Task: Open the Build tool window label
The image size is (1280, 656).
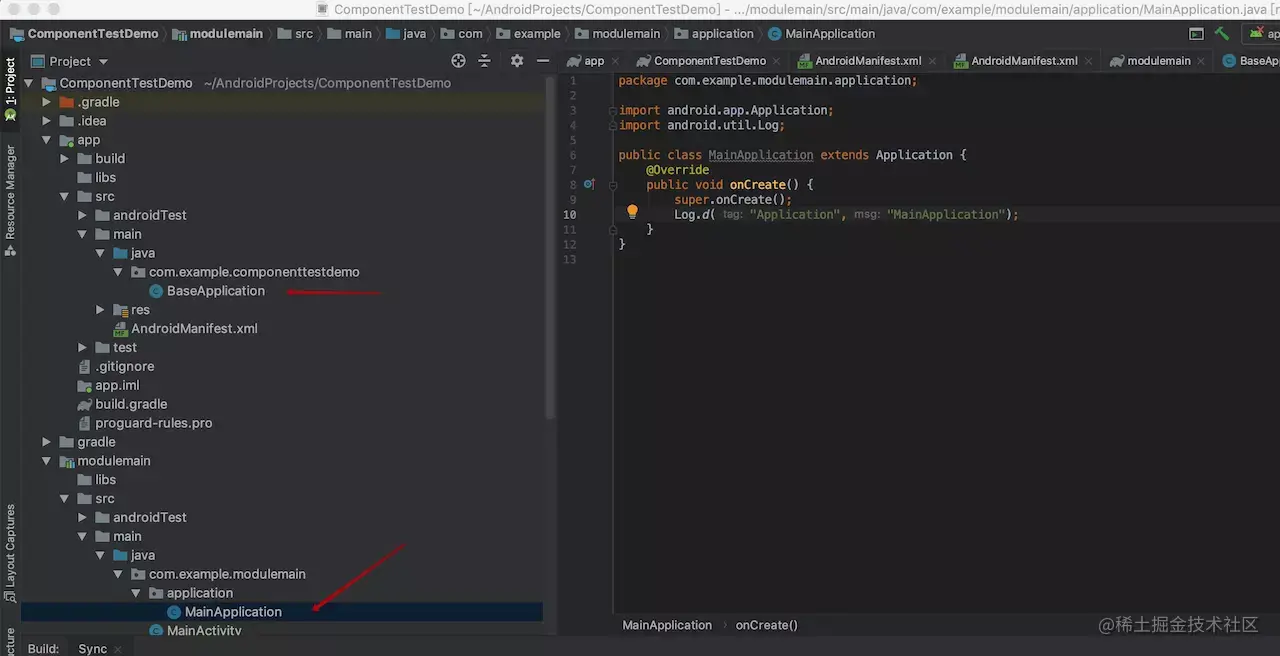Action: [x=43, y=648]
